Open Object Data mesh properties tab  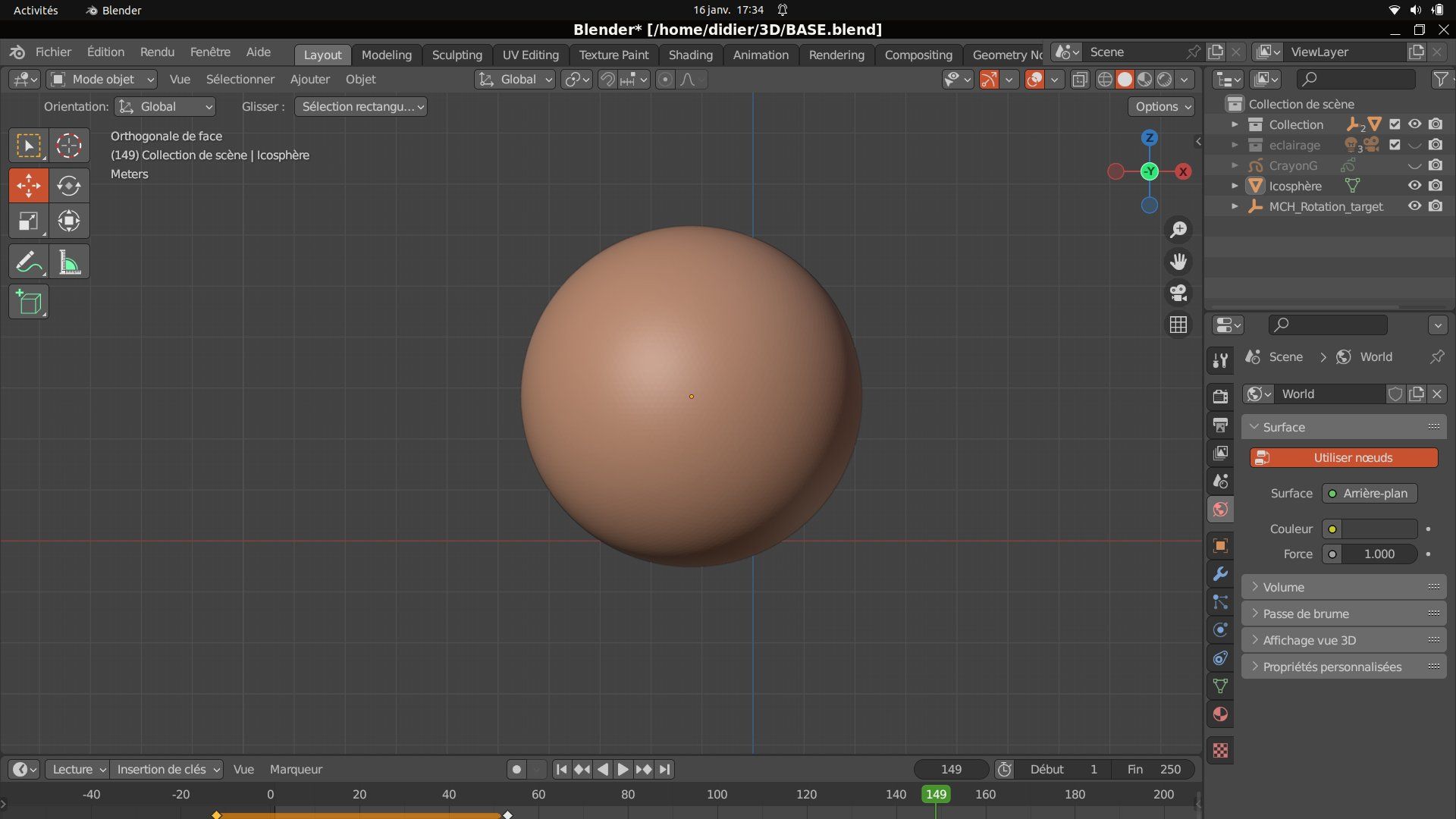click(x=1220, y=686)
